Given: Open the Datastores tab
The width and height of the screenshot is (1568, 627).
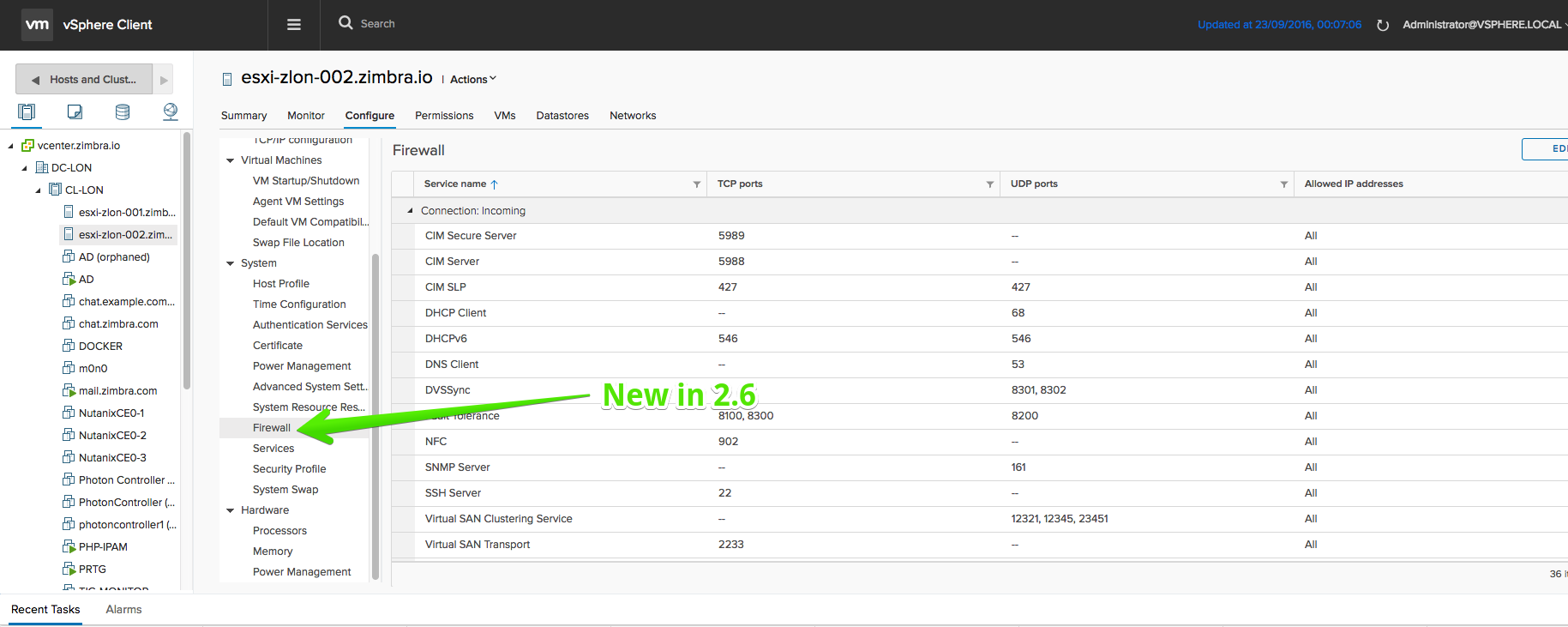Looking at the screenshot, I should point(562,116).
